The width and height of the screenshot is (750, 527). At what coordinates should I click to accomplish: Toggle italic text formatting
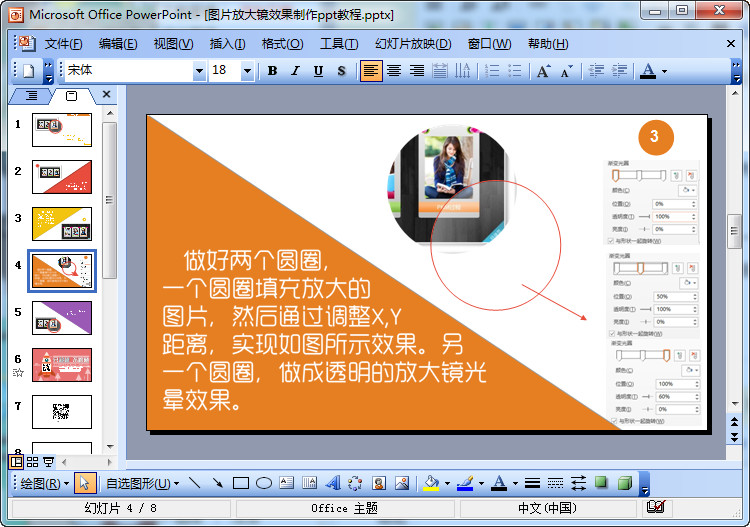point(295,71)
